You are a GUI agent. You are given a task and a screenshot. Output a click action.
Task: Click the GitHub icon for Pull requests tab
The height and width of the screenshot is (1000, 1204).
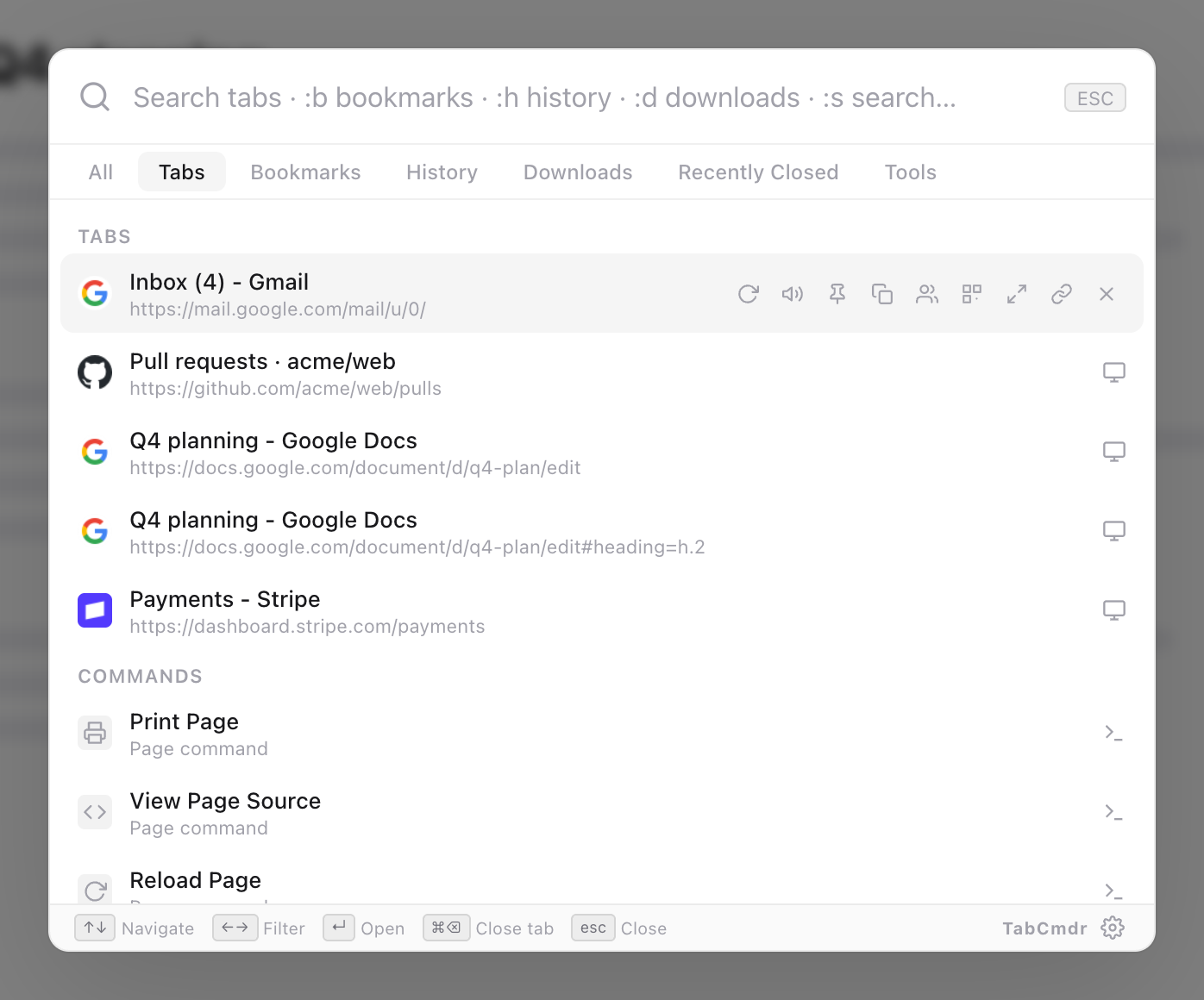(x=95, y=372)
